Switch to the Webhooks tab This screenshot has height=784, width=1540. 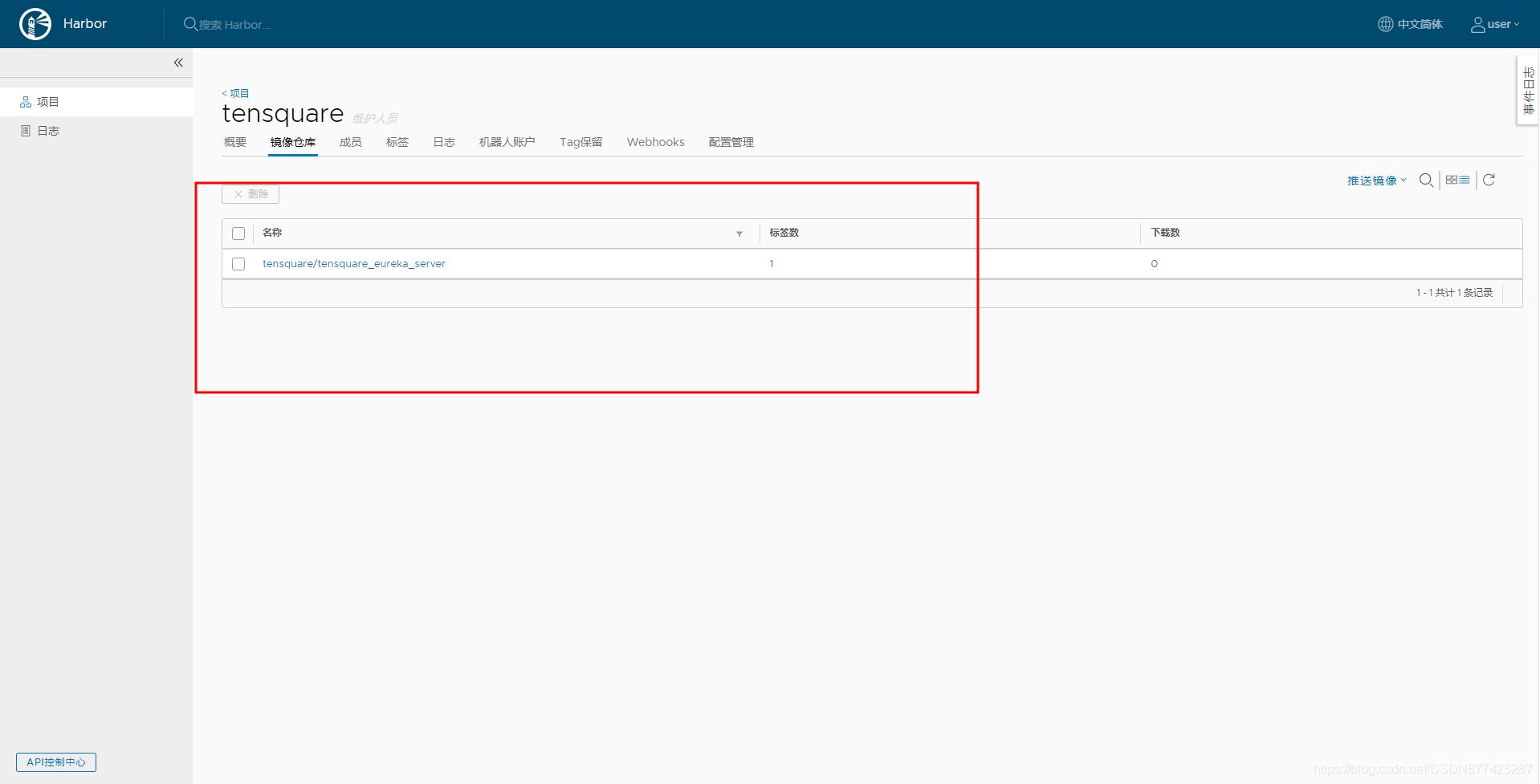coord(655,142)
